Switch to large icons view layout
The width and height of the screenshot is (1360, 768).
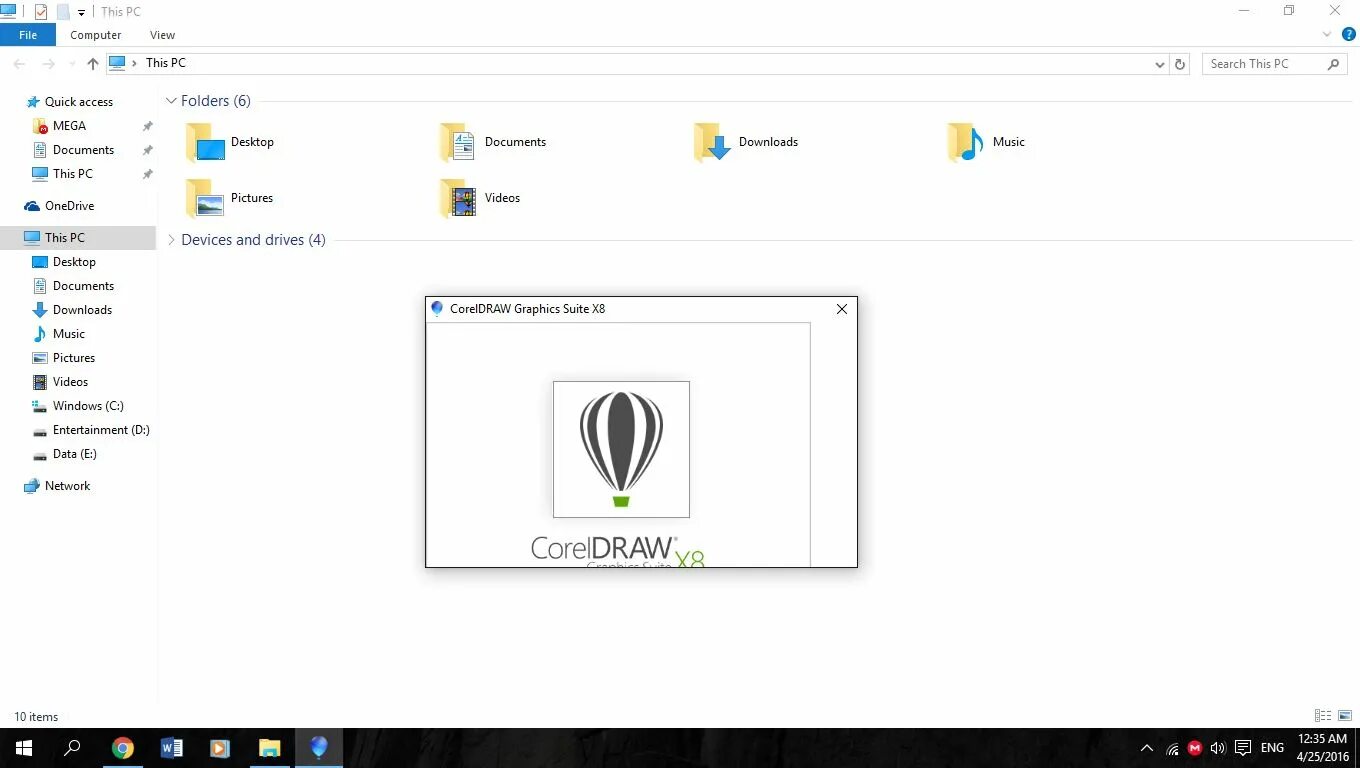(1345, 716)
